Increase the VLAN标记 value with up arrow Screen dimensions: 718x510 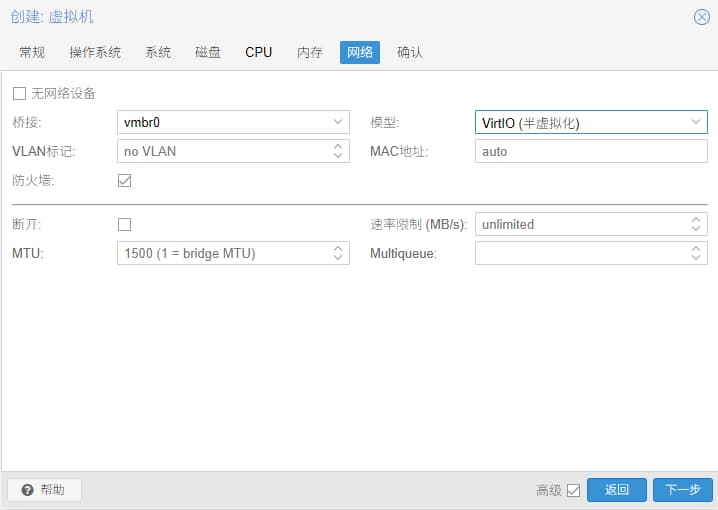338,146
